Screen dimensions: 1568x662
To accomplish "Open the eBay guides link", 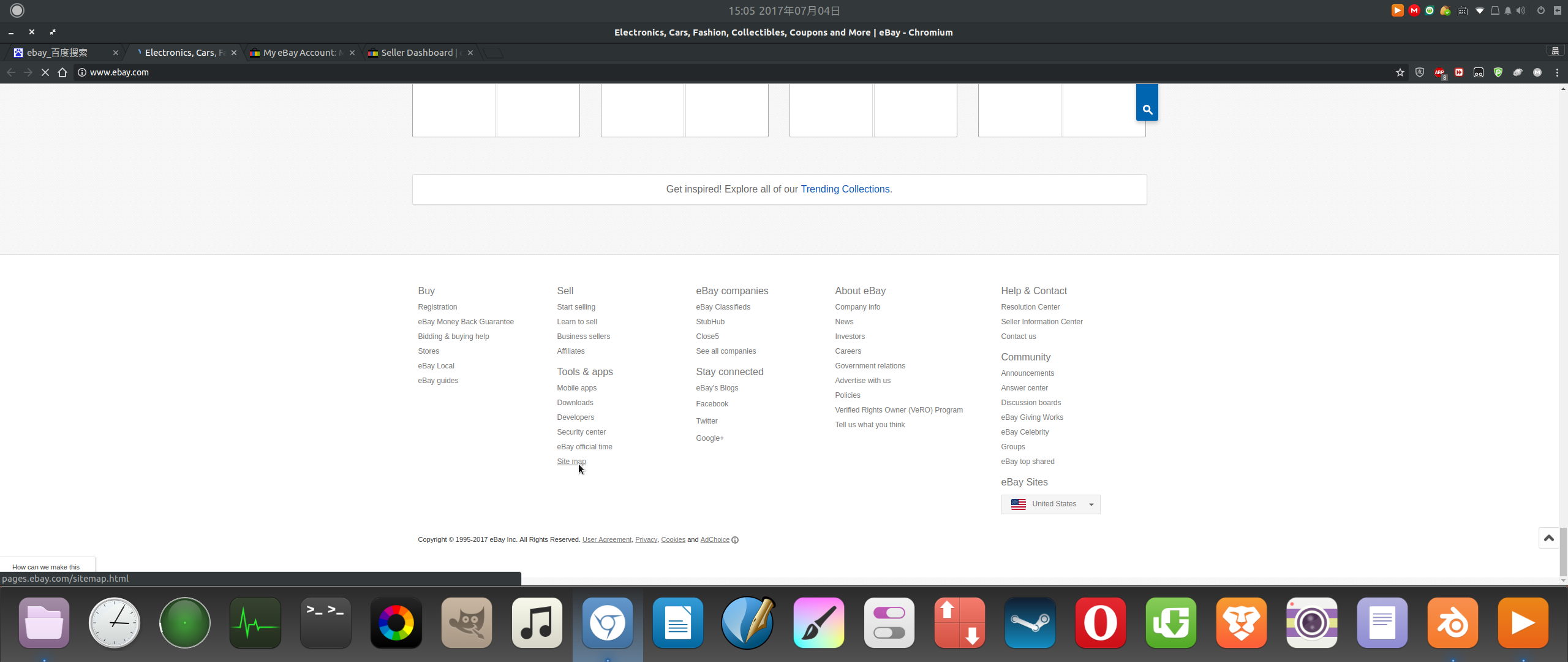I will click(438, 381).
